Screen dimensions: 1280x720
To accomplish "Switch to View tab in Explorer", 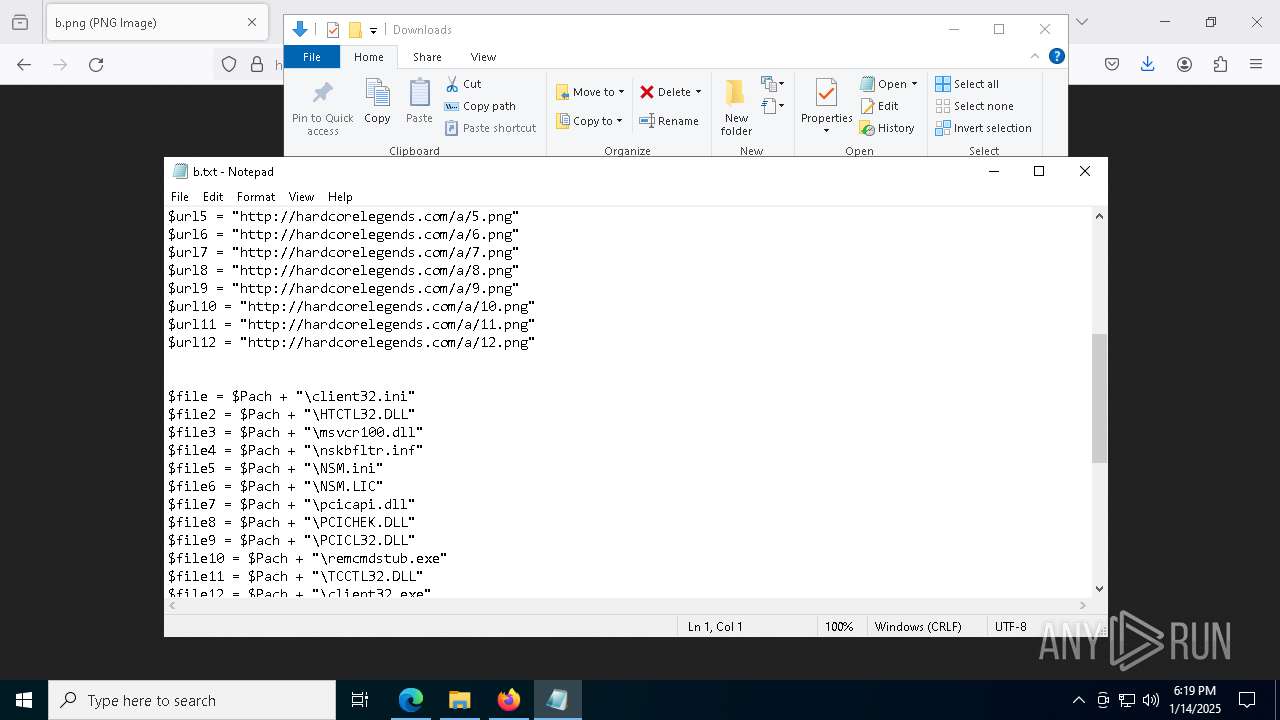I will point(483,57).
